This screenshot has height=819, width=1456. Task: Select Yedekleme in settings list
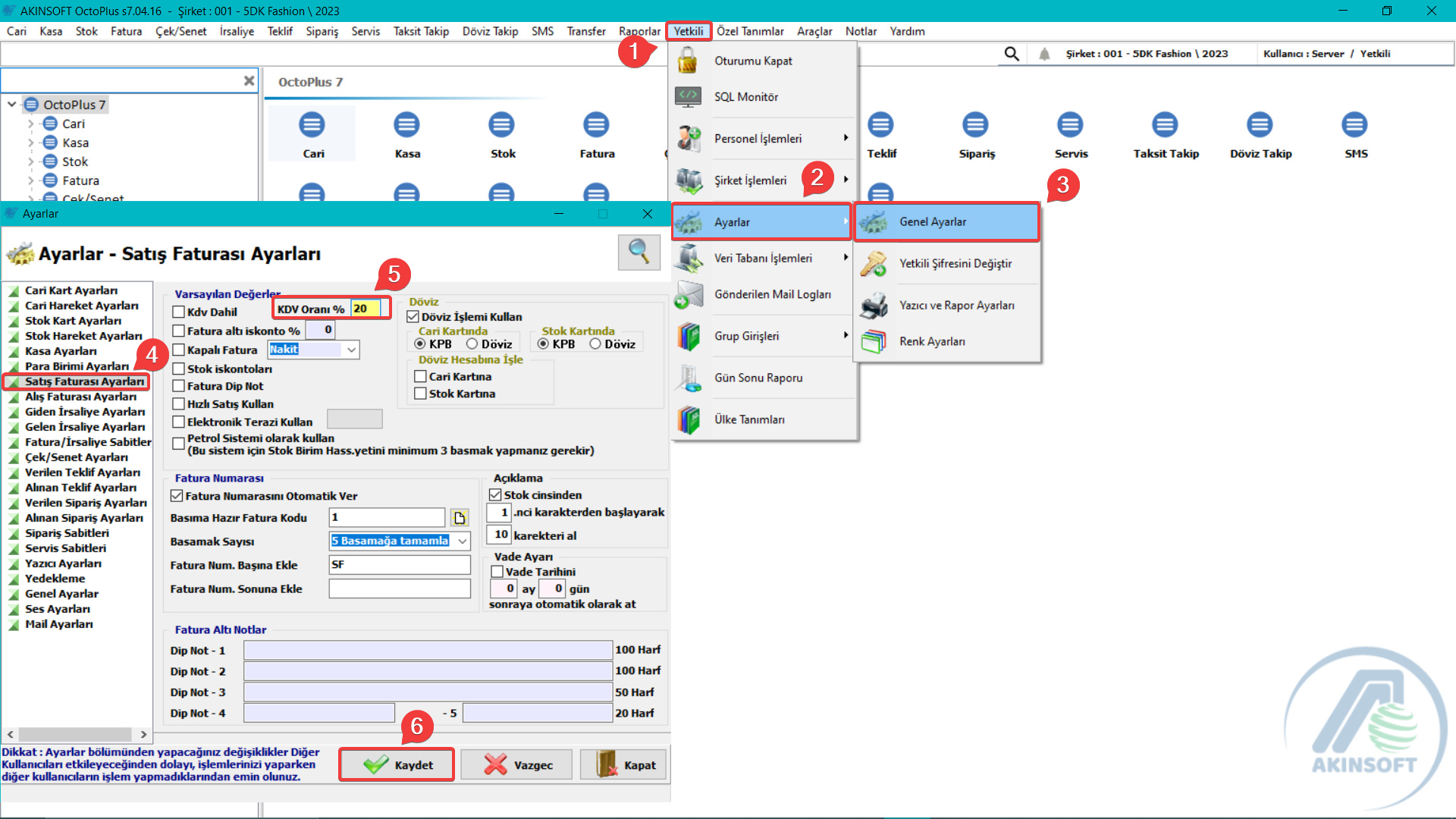[x=55, y=579]
